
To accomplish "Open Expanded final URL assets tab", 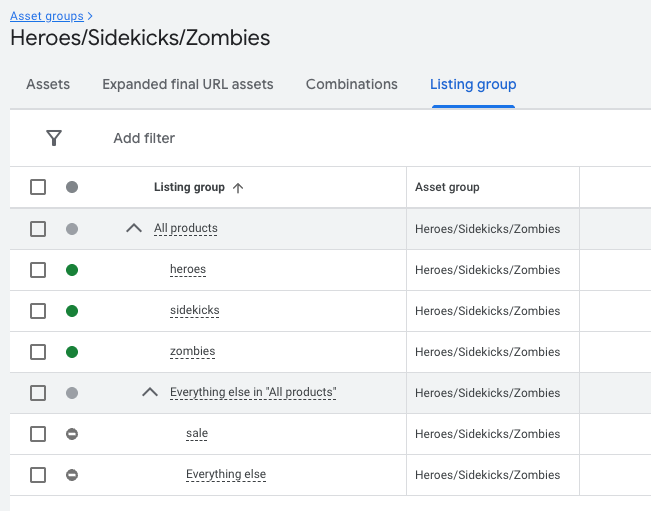I will coord(187,84).
